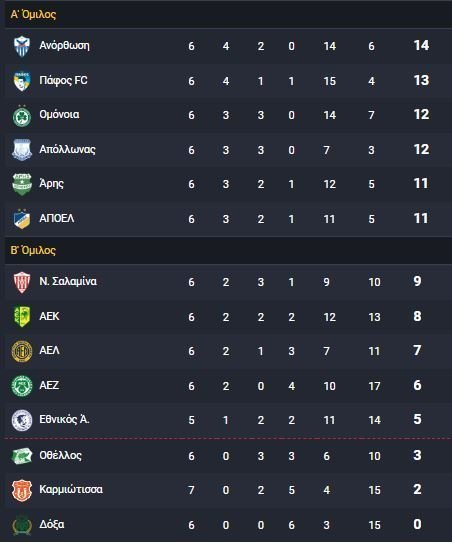Click Ανόρθωση's 14 points total
Viewport: 452px width, 545px height.
coord(421,45)
